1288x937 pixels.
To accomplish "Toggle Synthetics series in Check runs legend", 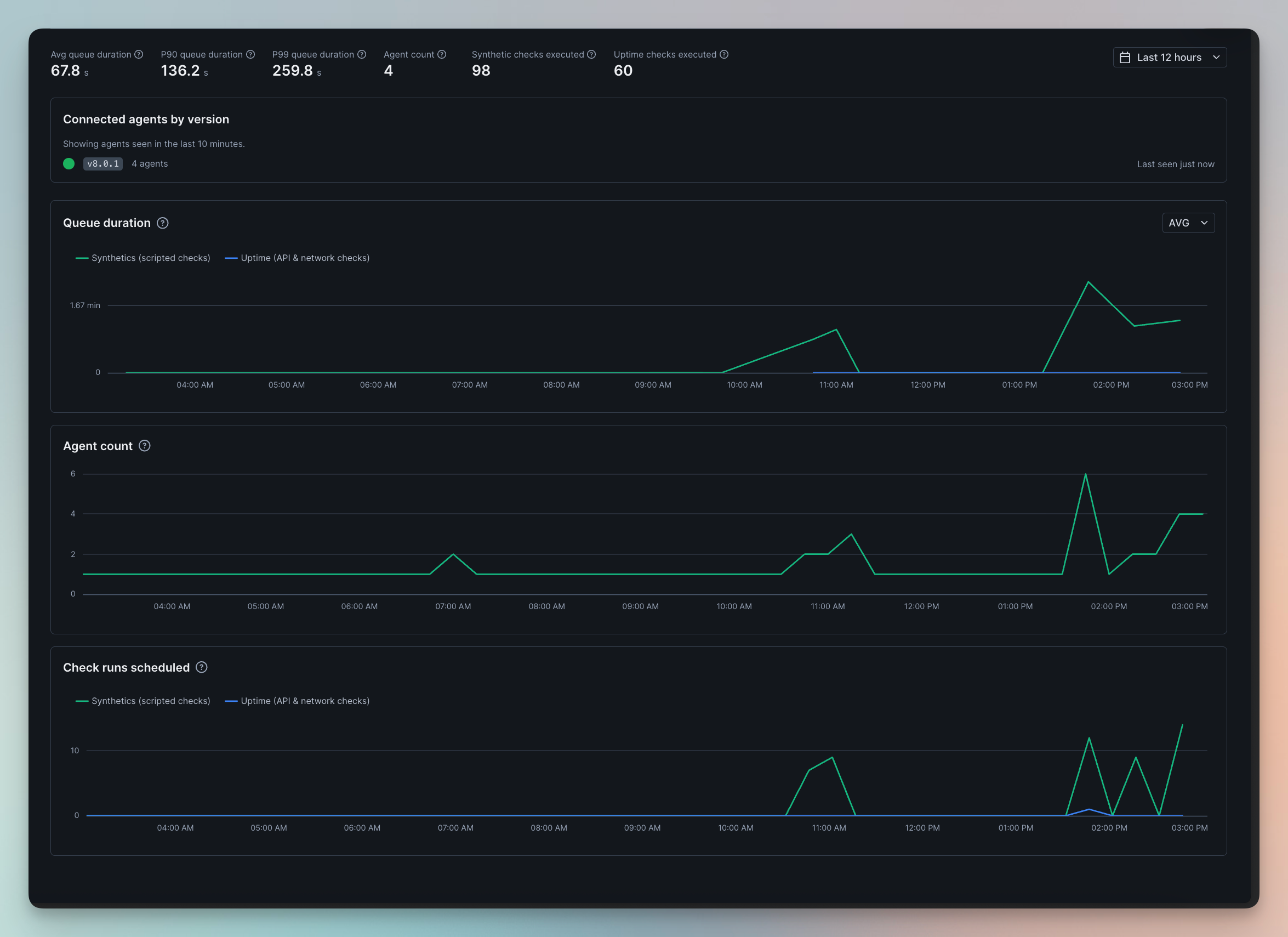I will click(143, 701).
